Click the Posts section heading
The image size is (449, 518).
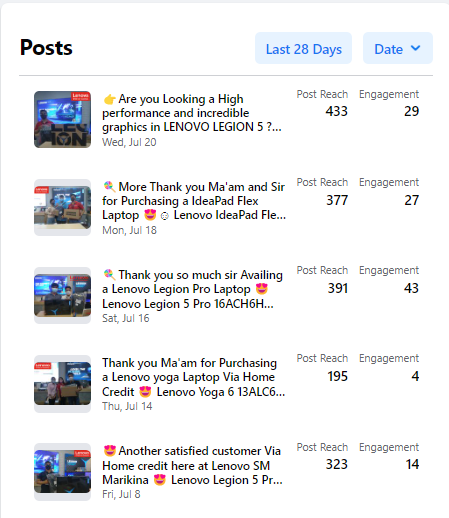[46, 48]
